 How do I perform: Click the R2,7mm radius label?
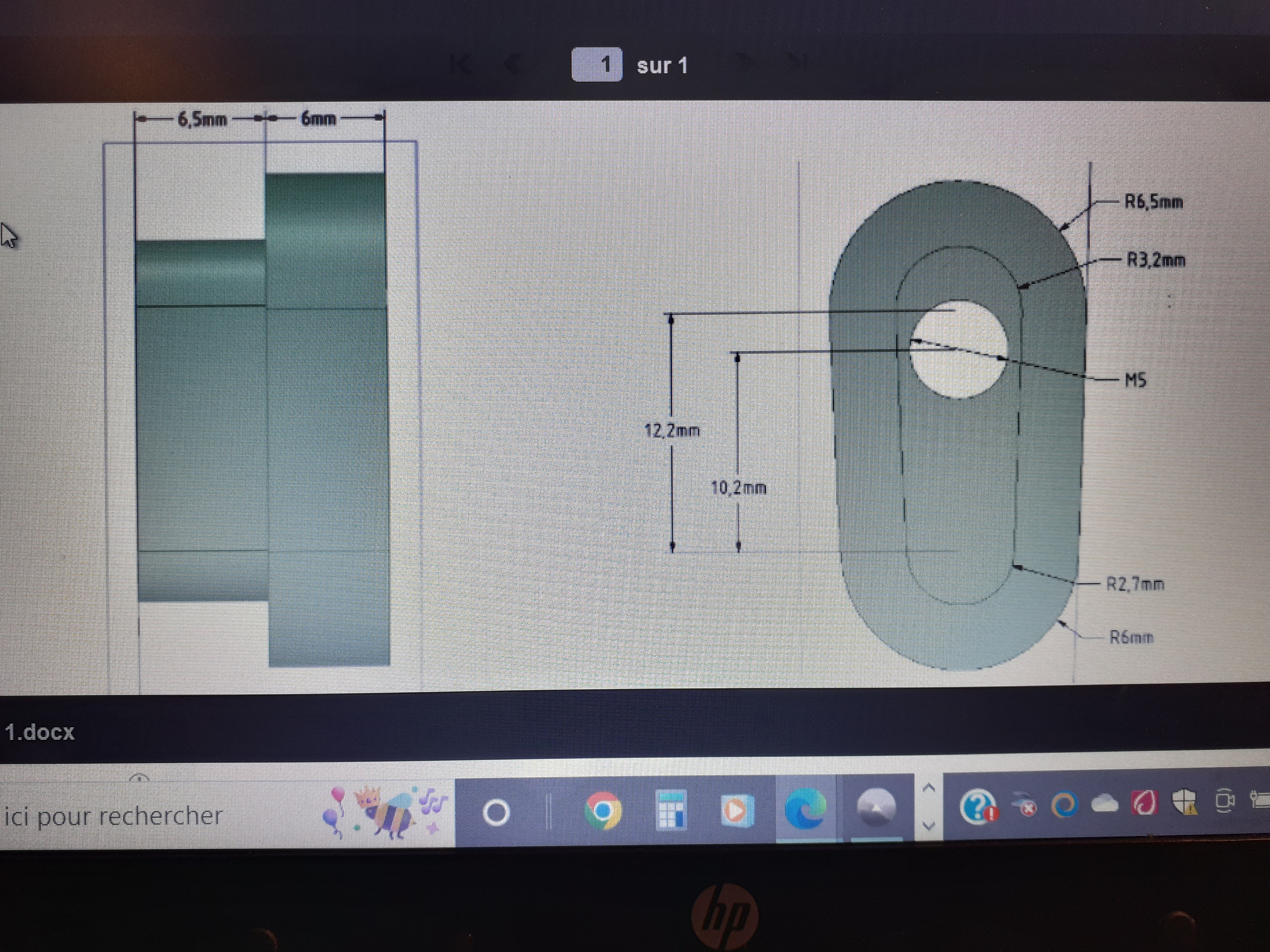(1135, 584)
